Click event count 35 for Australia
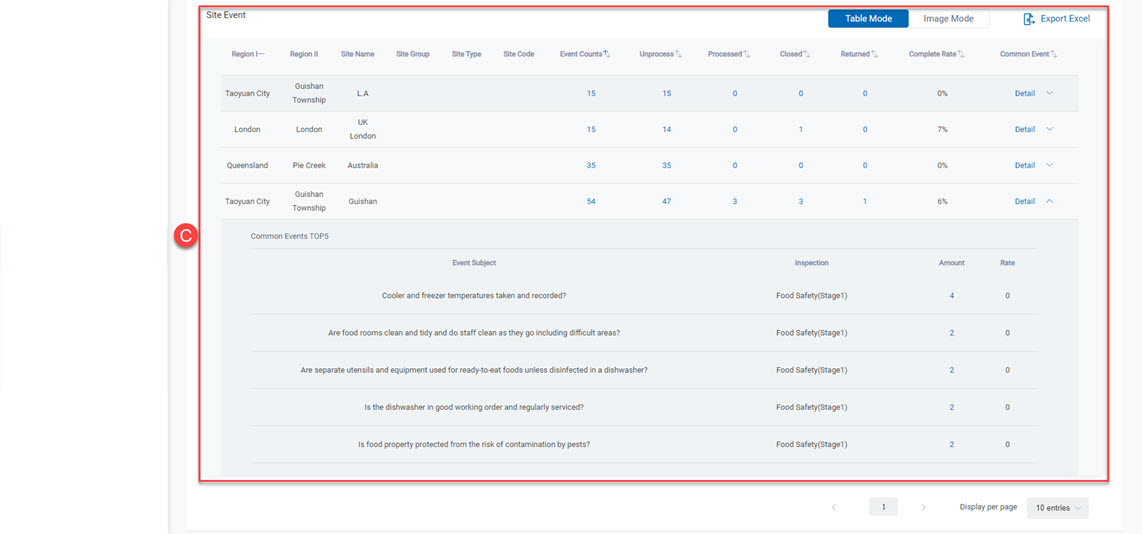1142x534 pixels. tap(591, 166)
